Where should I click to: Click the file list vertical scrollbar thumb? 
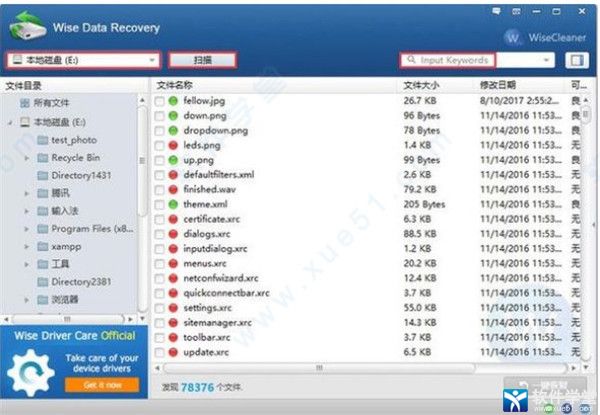click(x=585, y=114)
